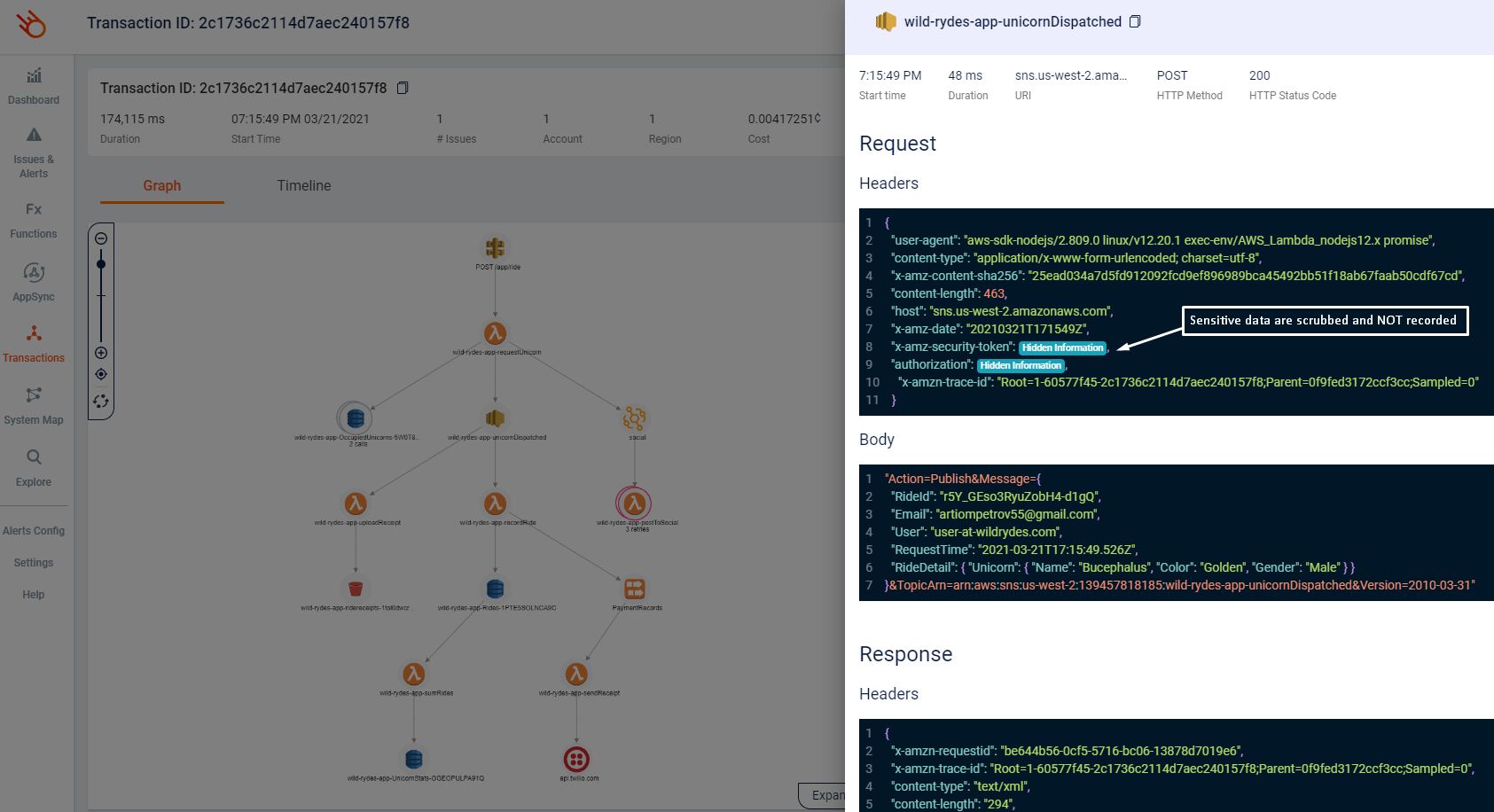The width and height of the screenshot is (1494, 812).
Task: Select the ridereceipts S3 bucket node
Action: click(x=356, y=589)
